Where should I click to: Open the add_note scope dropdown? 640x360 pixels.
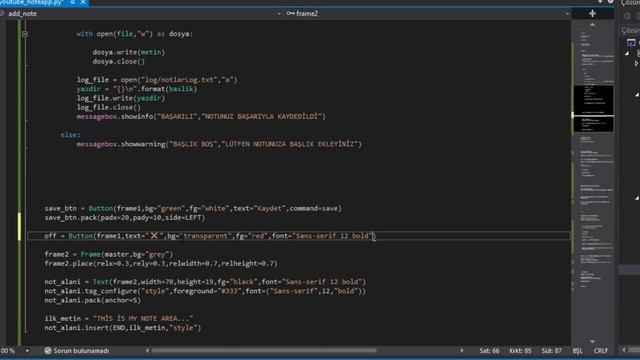(x=141, y=13)
